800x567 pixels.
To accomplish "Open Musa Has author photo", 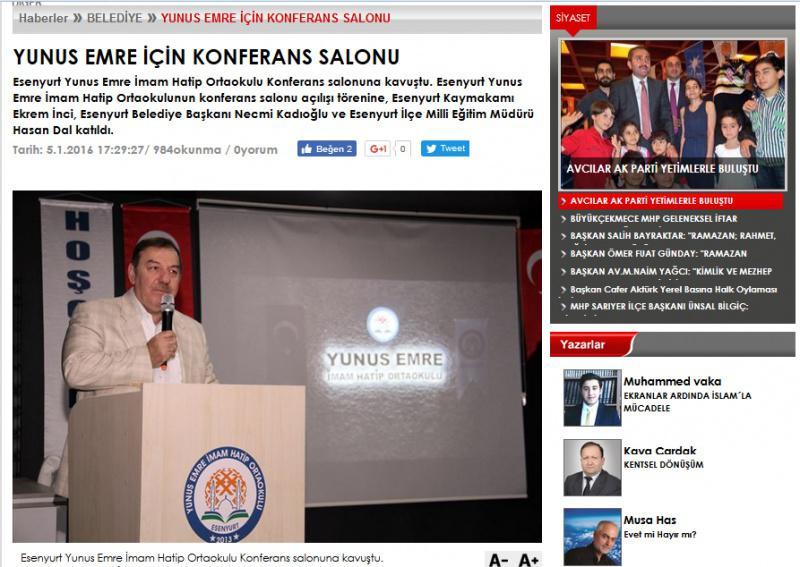I will coord(592,537).
